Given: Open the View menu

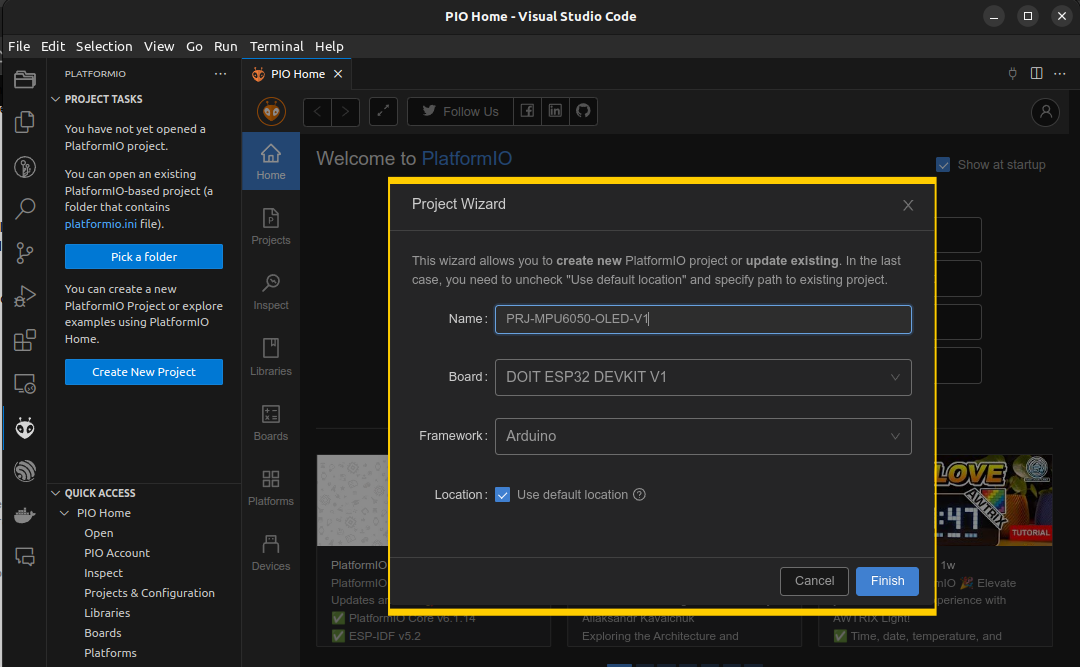Looking at the screenshot, I should tap(159, 46).
